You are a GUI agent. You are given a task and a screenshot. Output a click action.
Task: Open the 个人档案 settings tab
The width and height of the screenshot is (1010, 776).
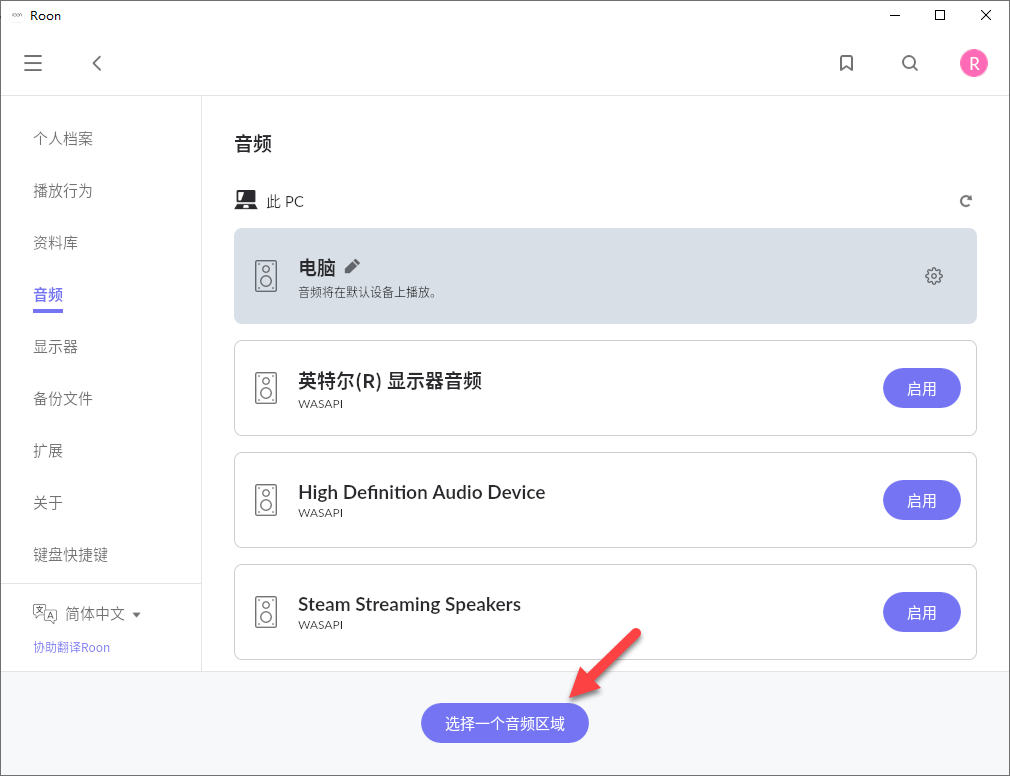click(x=63, y=138)
